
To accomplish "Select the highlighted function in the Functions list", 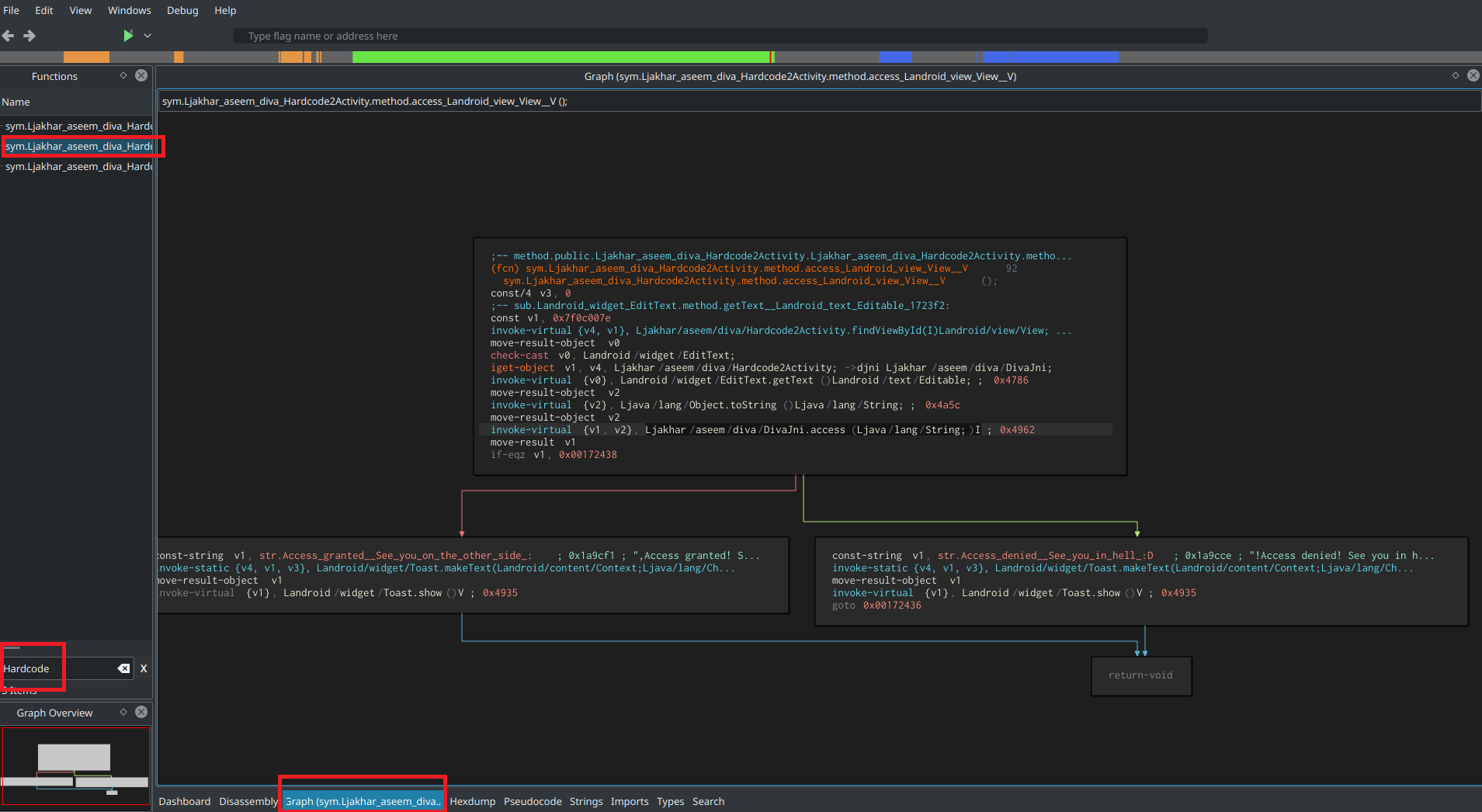I will coord(78,146).
